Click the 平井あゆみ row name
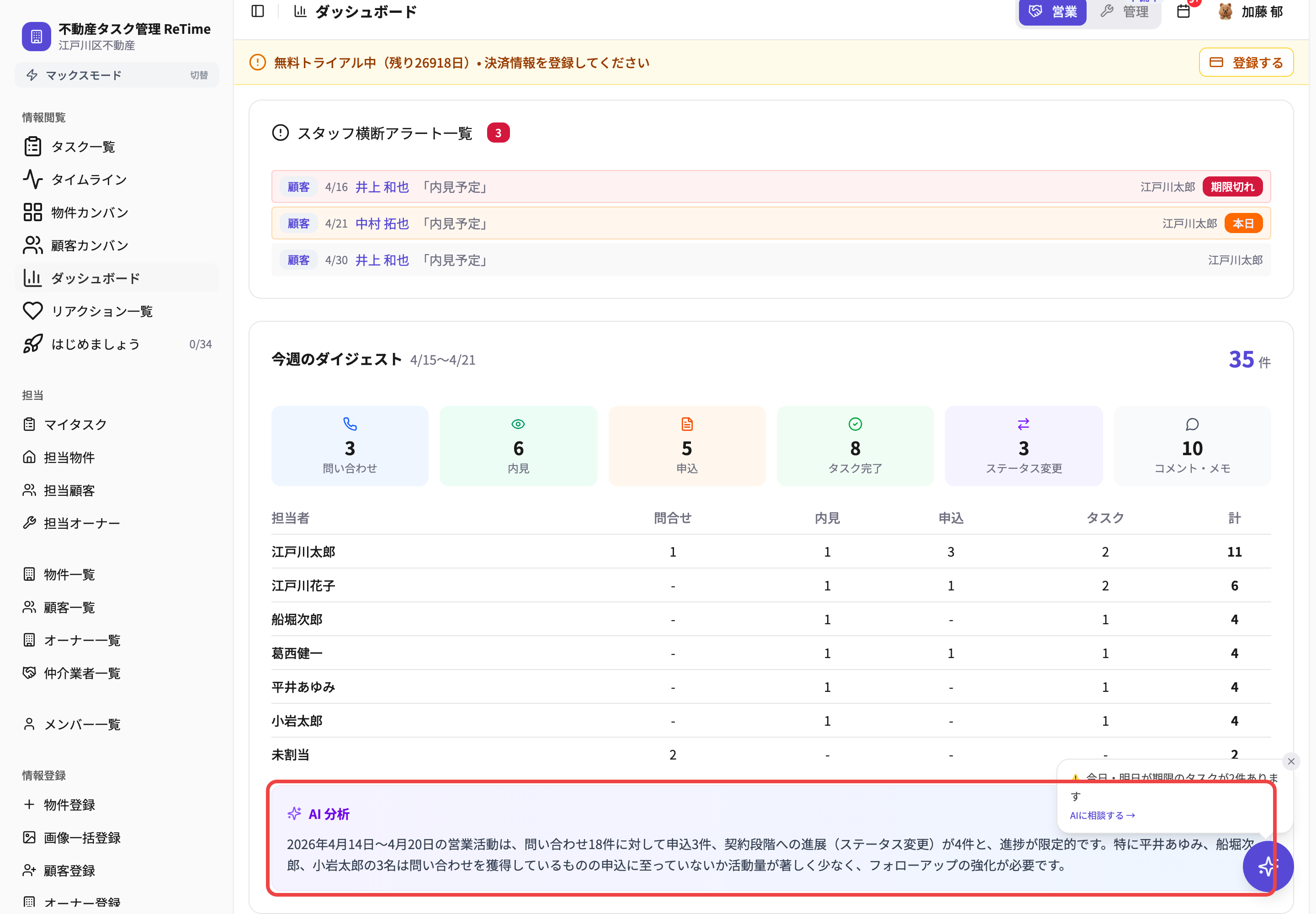The image size is (1316, 914). pos(303,687)
